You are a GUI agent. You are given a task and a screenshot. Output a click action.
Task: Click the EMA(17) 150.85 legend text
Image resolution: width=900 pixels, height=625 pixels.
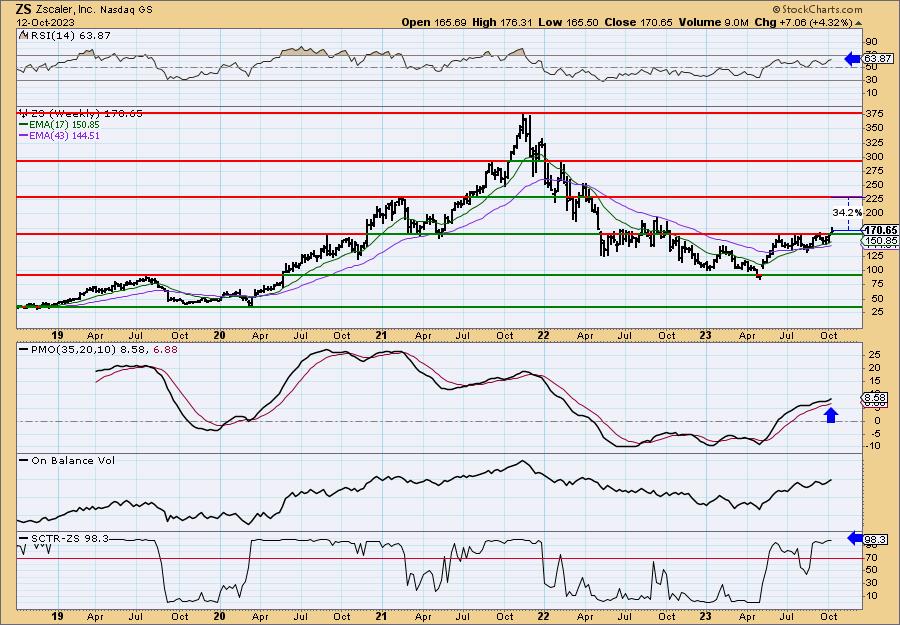[x=64, y=125]
